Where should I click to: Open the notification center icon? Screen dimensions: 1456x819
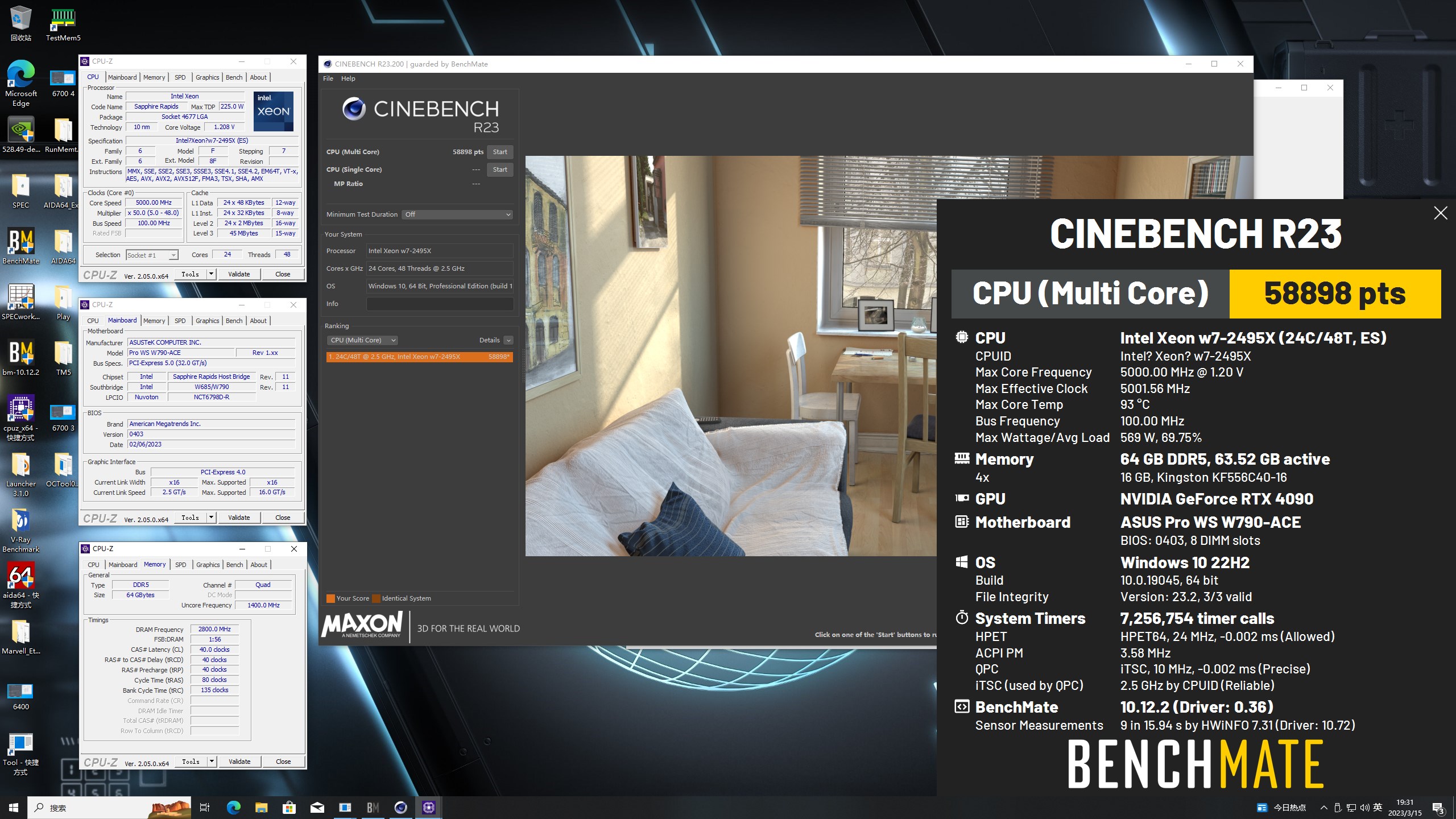point(1438,808)
